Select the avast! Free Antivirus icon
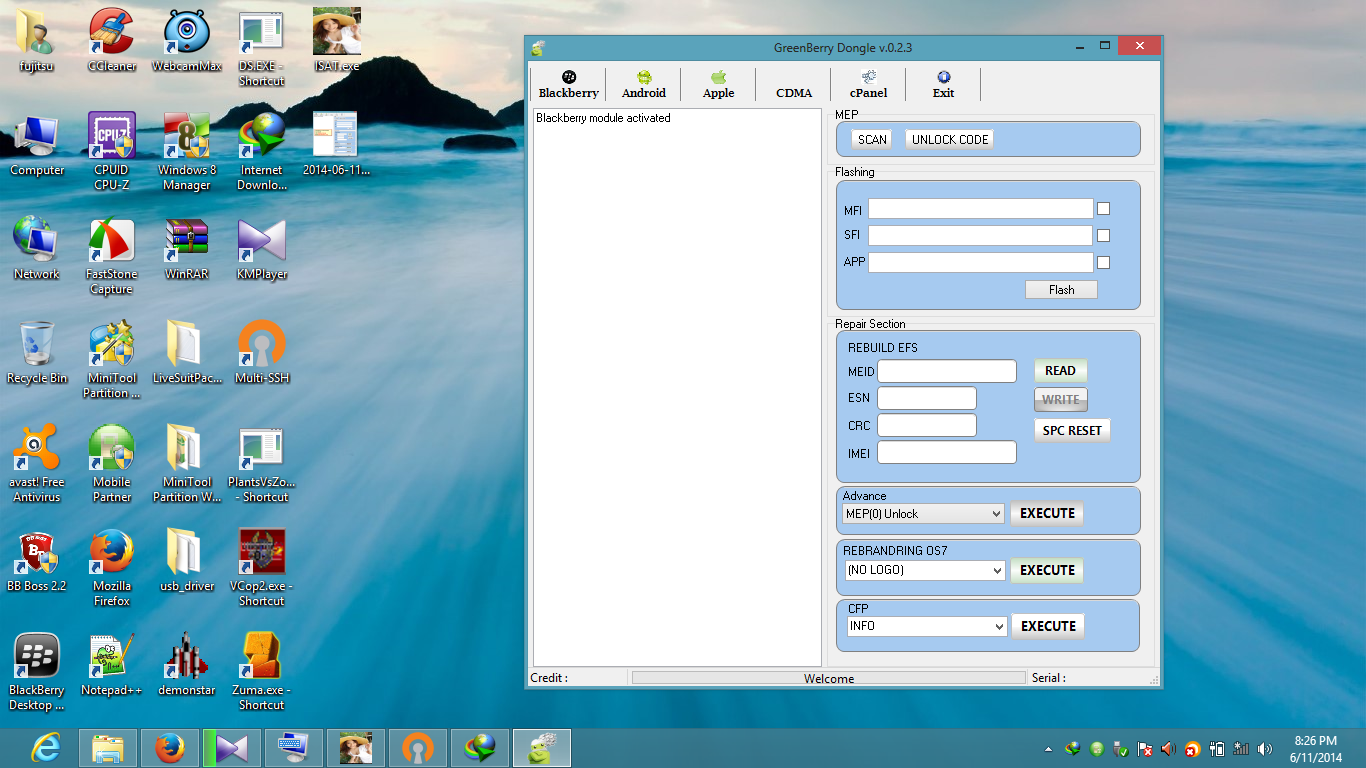 (x=36, y=463)
